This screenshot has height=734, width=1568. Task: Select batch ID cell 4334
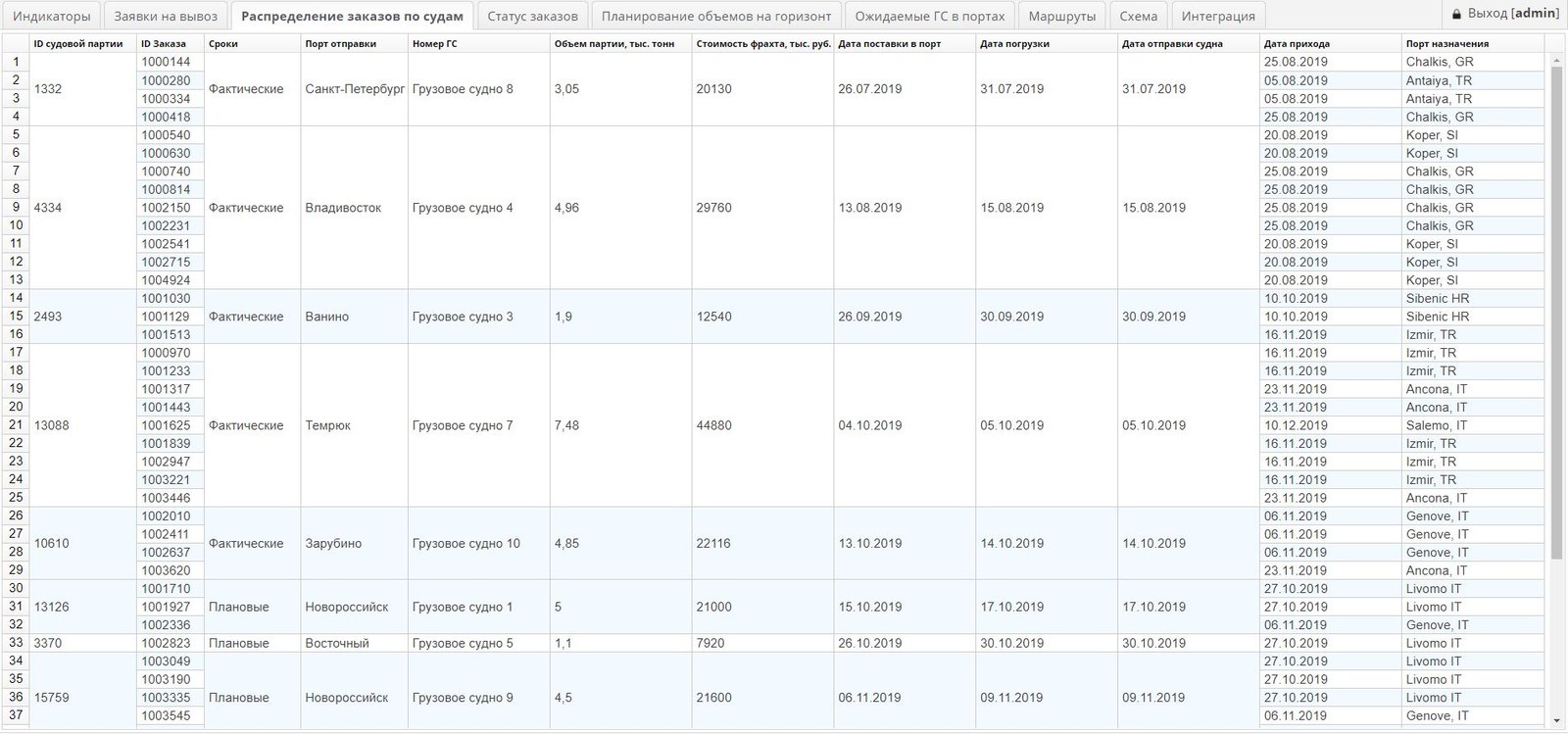pyautogui.click(x=82, y=208)
